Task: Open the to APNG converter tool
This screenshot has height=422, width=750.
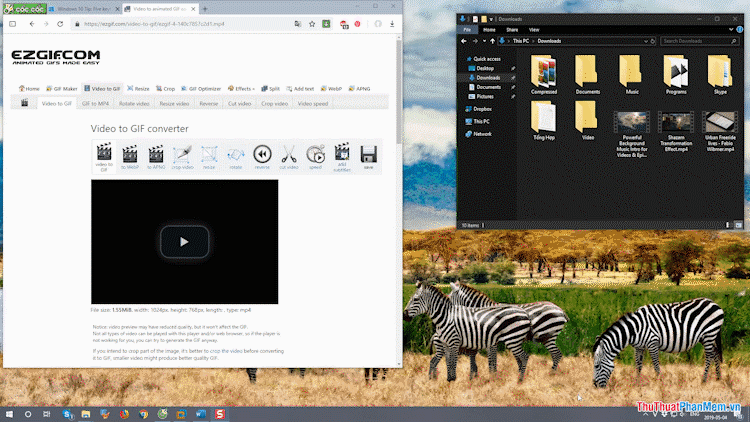Action: coord(156,156)
